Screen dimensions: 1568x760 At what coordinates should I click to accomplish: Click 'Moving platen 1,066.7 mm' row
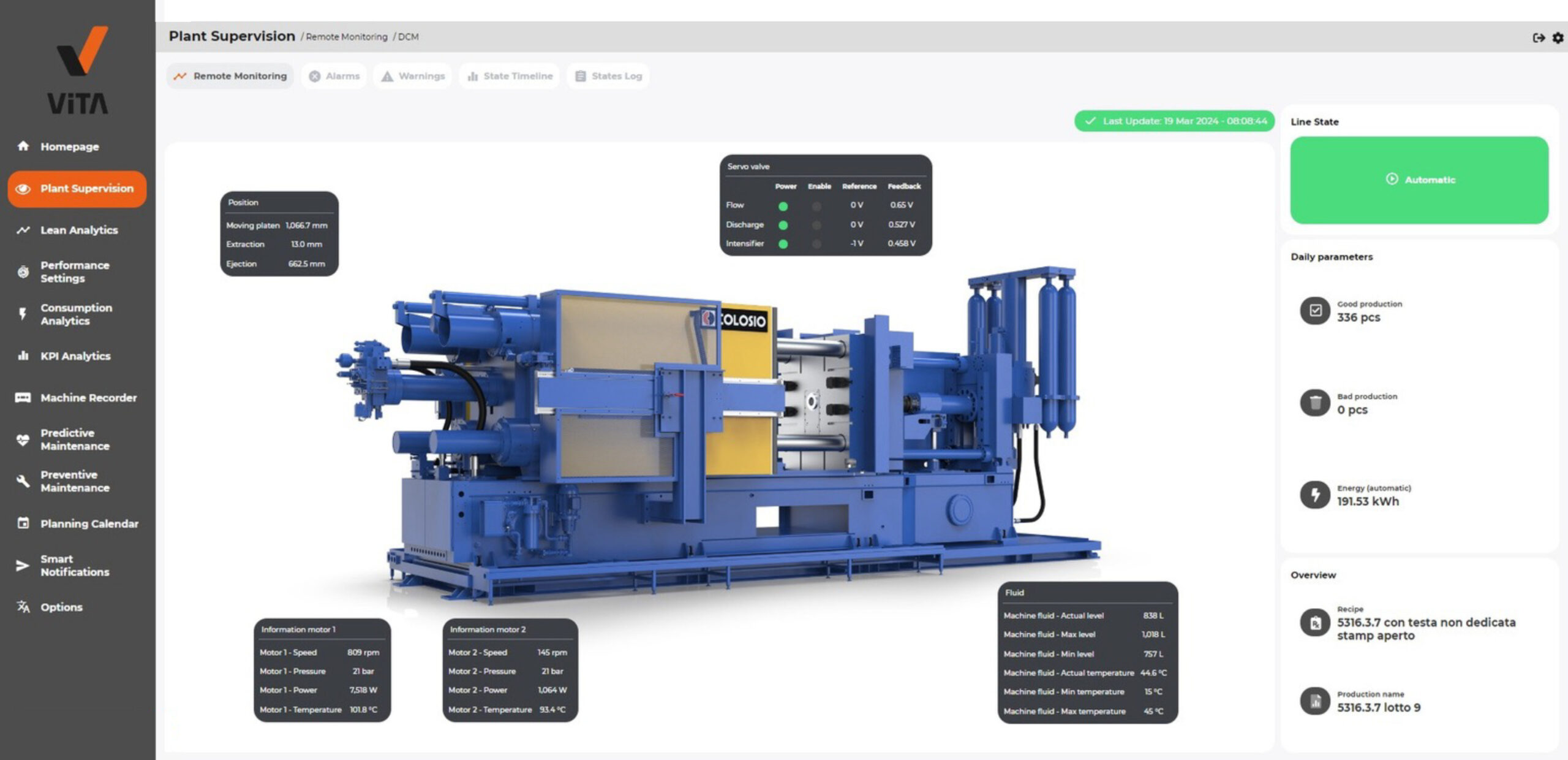tap(277, 226)
